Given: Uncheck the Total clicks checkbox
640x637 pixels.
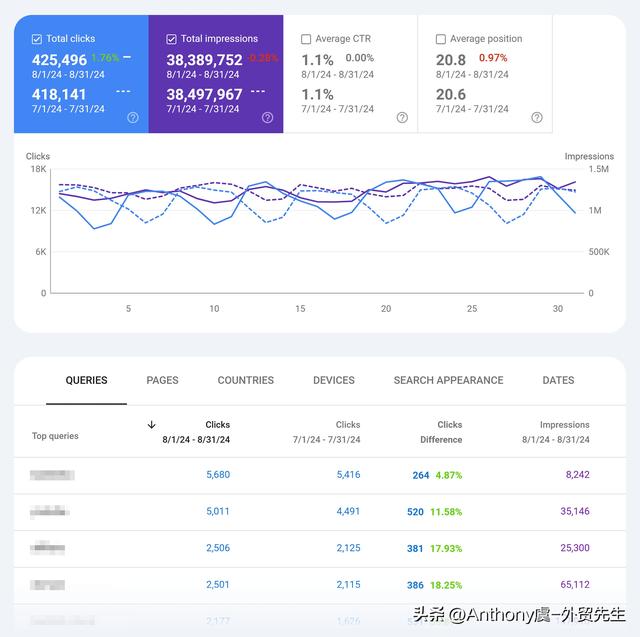Looking at the screenshot, I should (x=37, y=39).
